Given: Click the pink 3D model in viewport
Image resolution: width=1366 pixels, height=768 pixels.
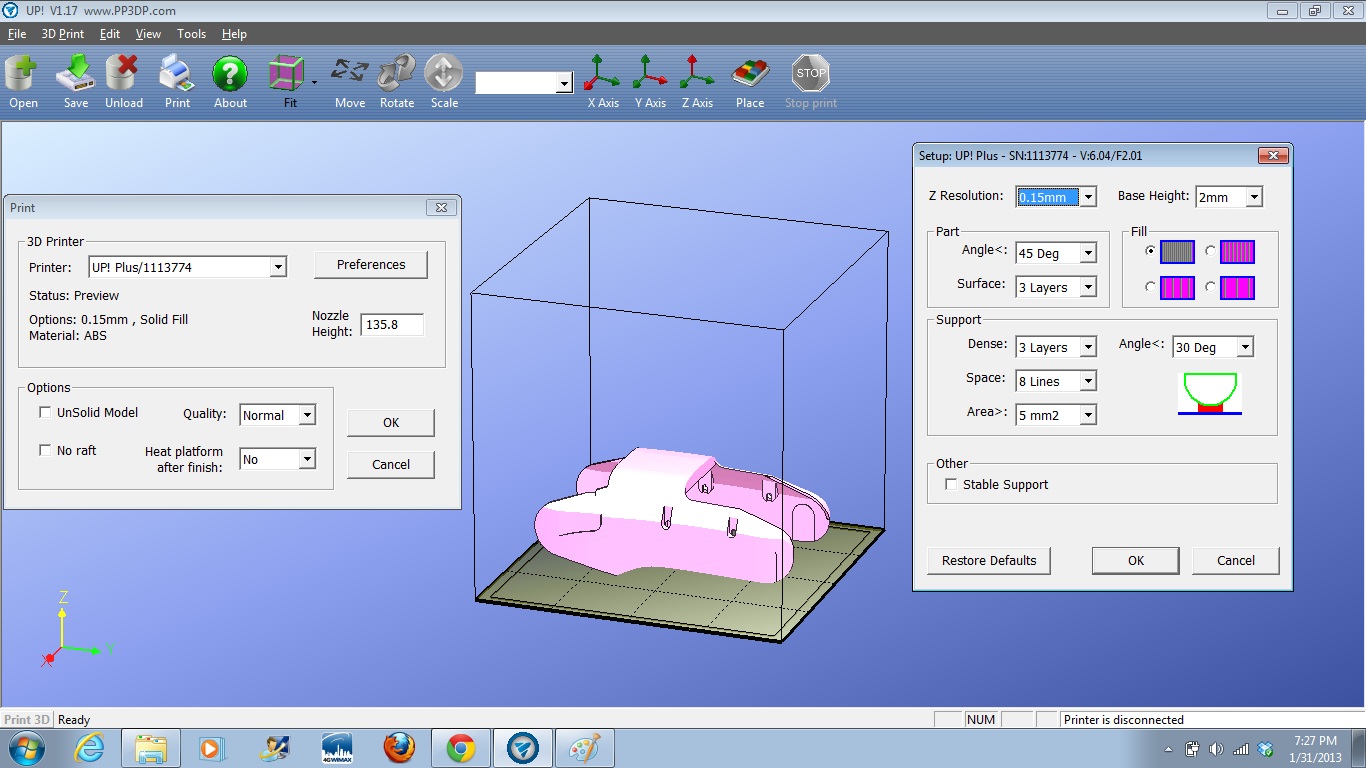Looking at the screenshot, I should 680,515.
